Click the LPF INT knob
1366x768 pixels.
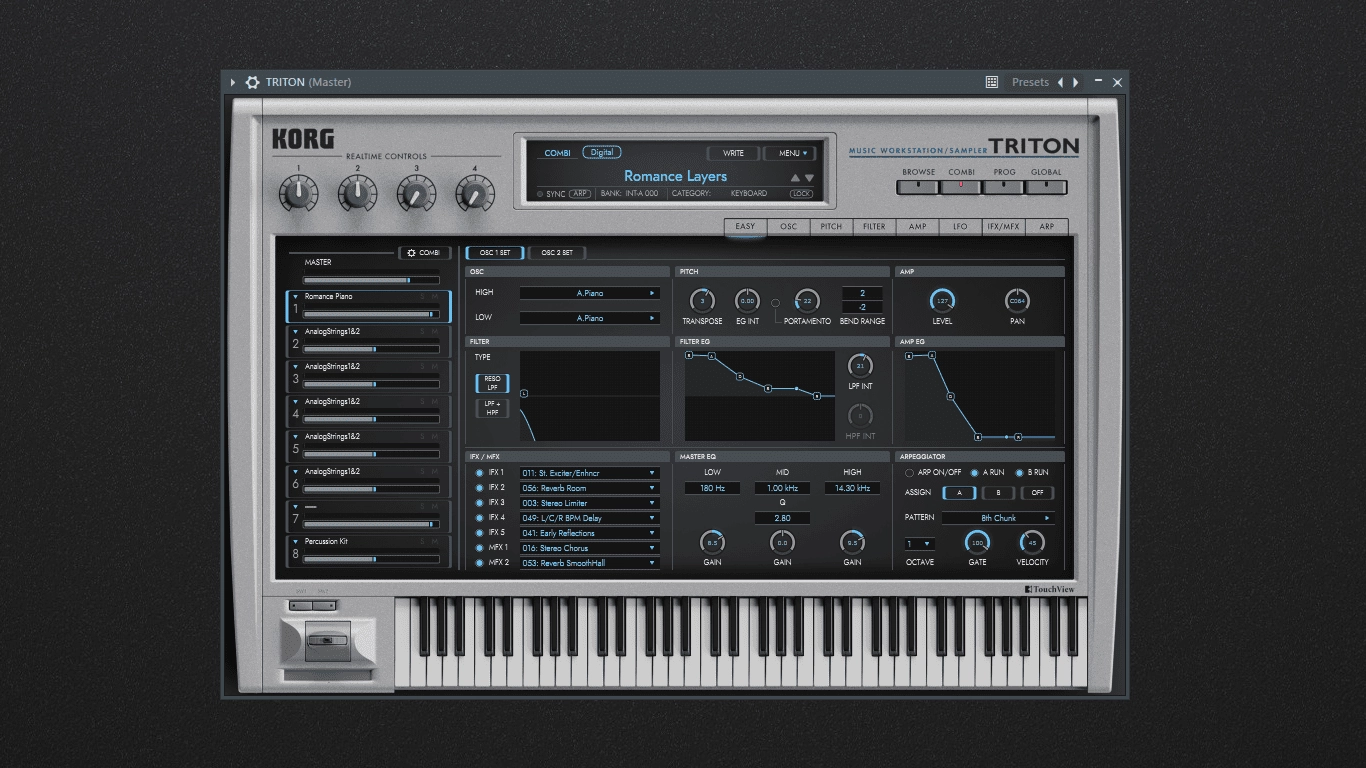(x=860, y=365)
